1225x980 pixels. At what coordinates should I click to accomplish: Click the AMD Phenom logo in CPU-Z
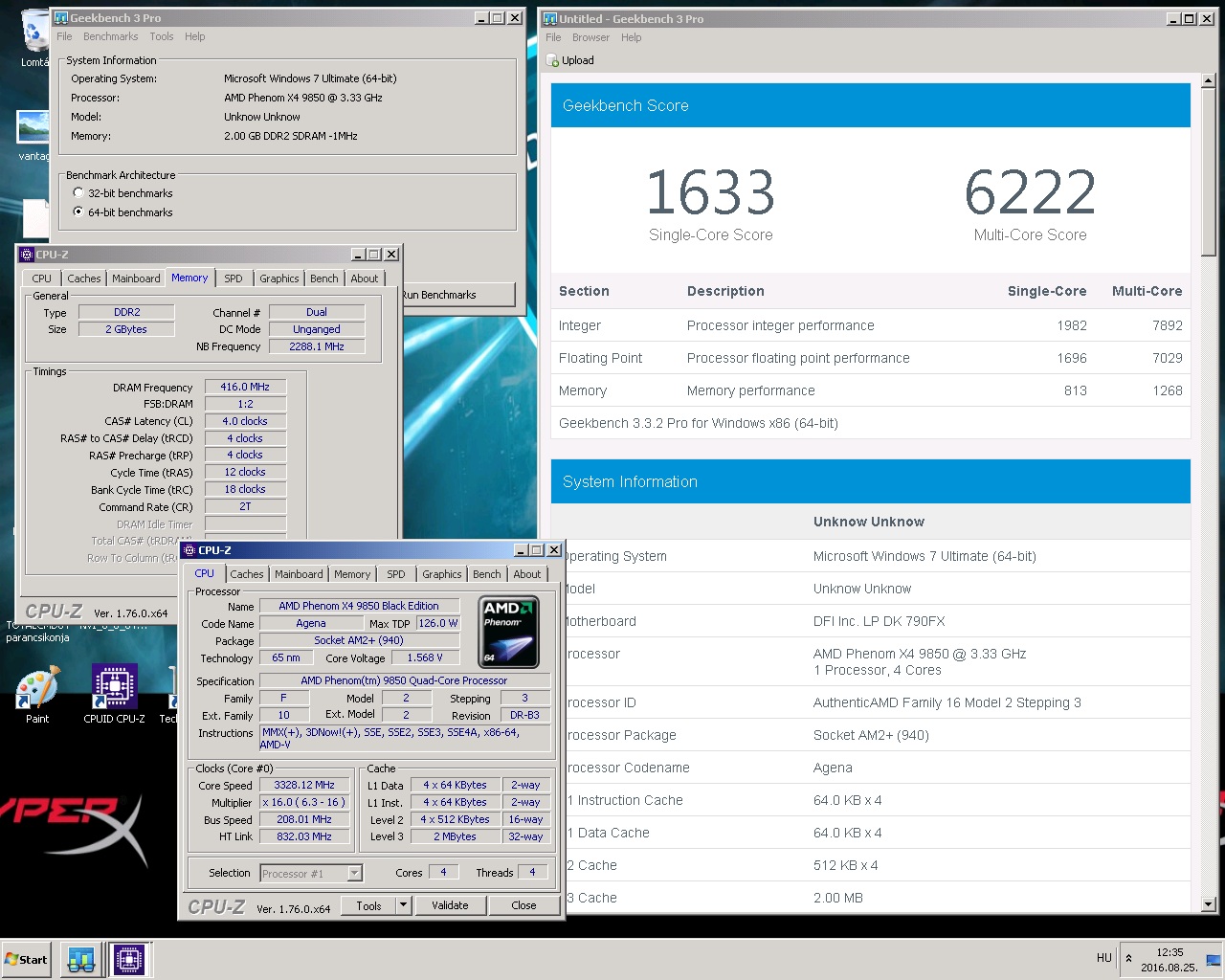[508, 632]
